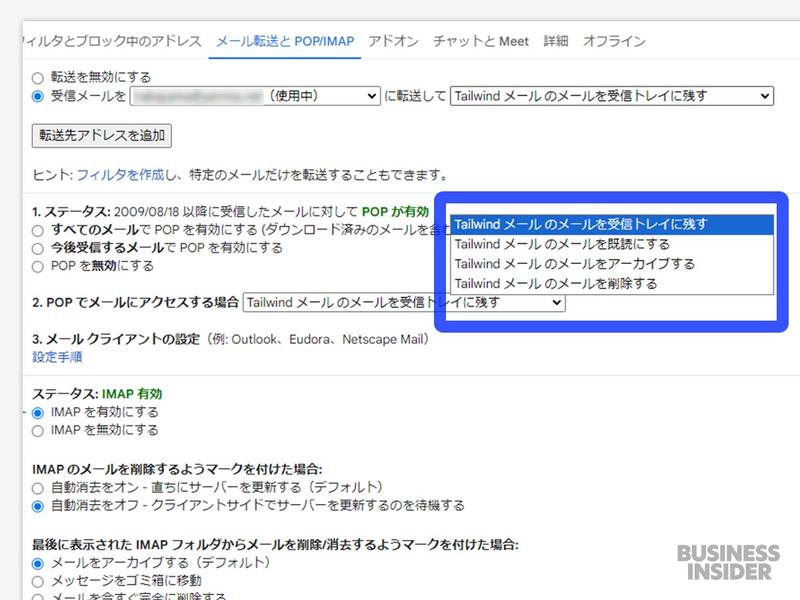Select 自動消去をオフ radio button
This screenshot has height=600, width=800.
[x=37, y=506]
